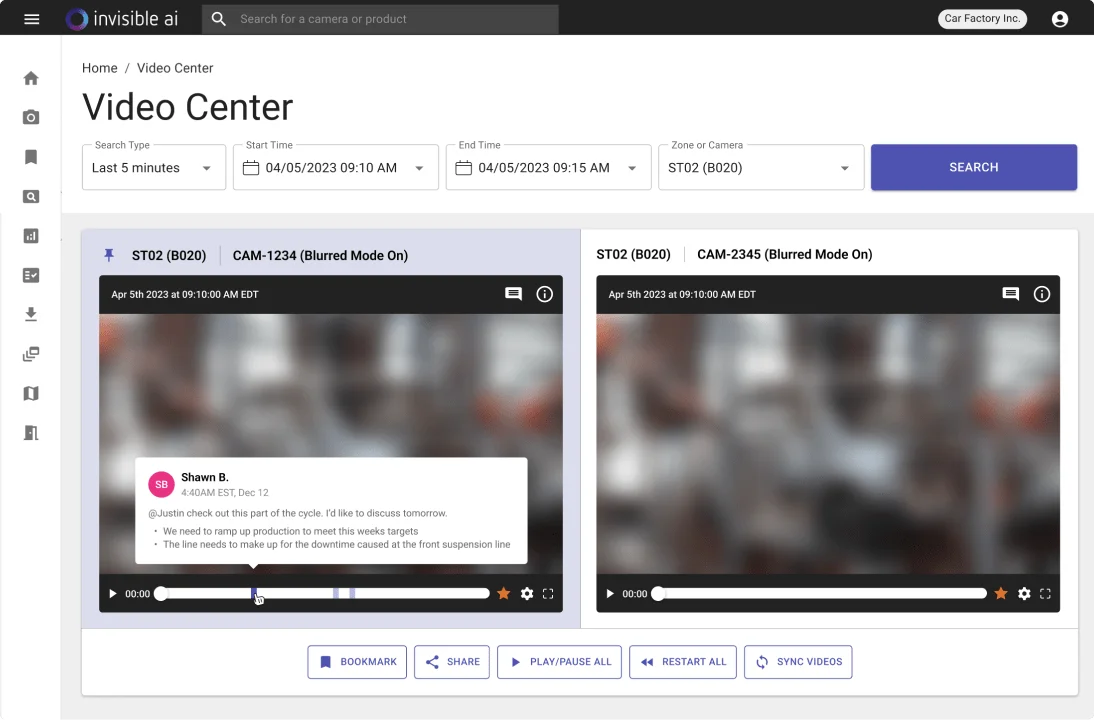
Task: Toggle the sidebar with the hamburger menu
Action: [x=31, y=18]
